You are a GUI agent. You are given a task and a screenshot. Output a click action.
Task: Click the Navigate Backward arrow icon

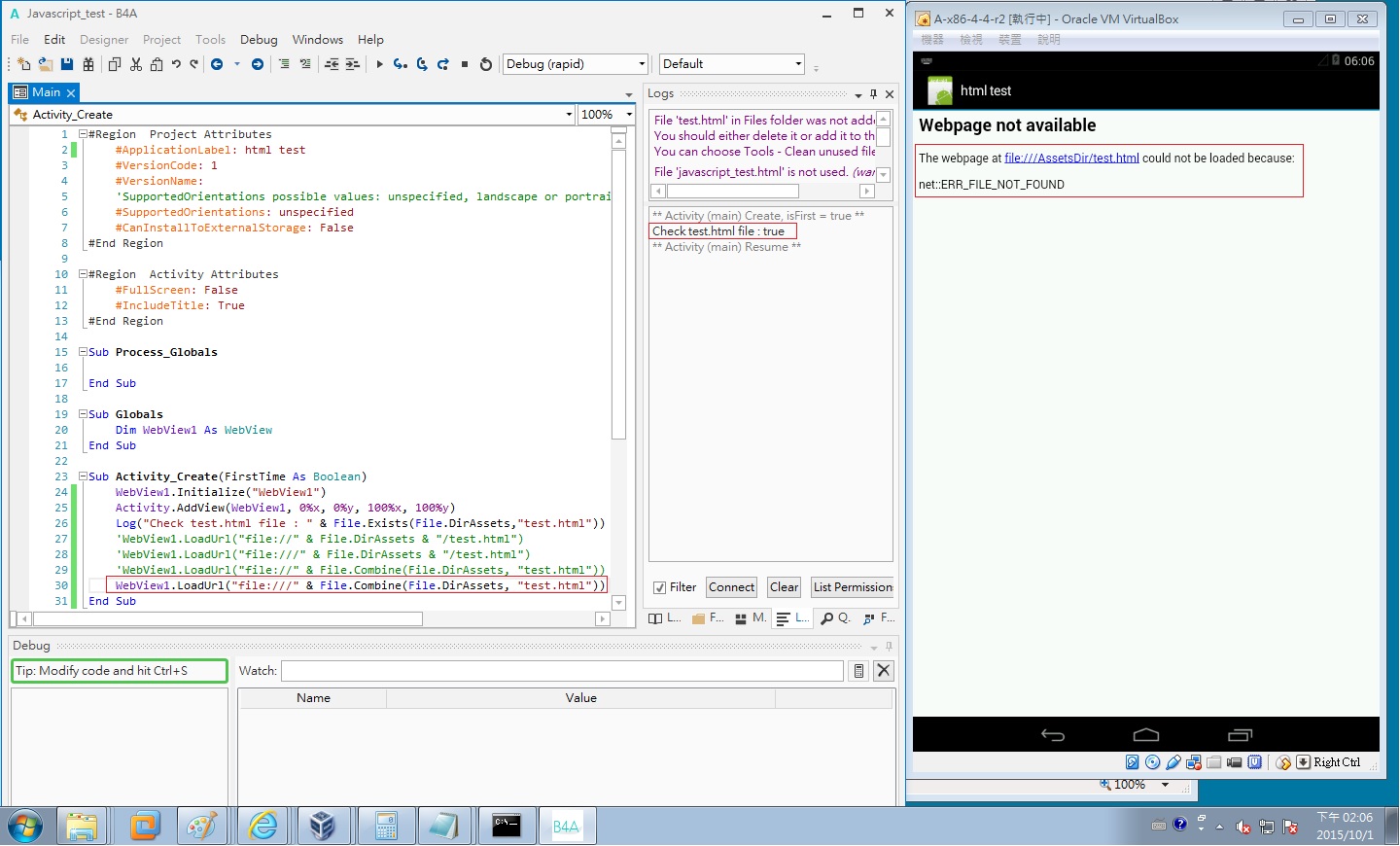click(217, 64)
